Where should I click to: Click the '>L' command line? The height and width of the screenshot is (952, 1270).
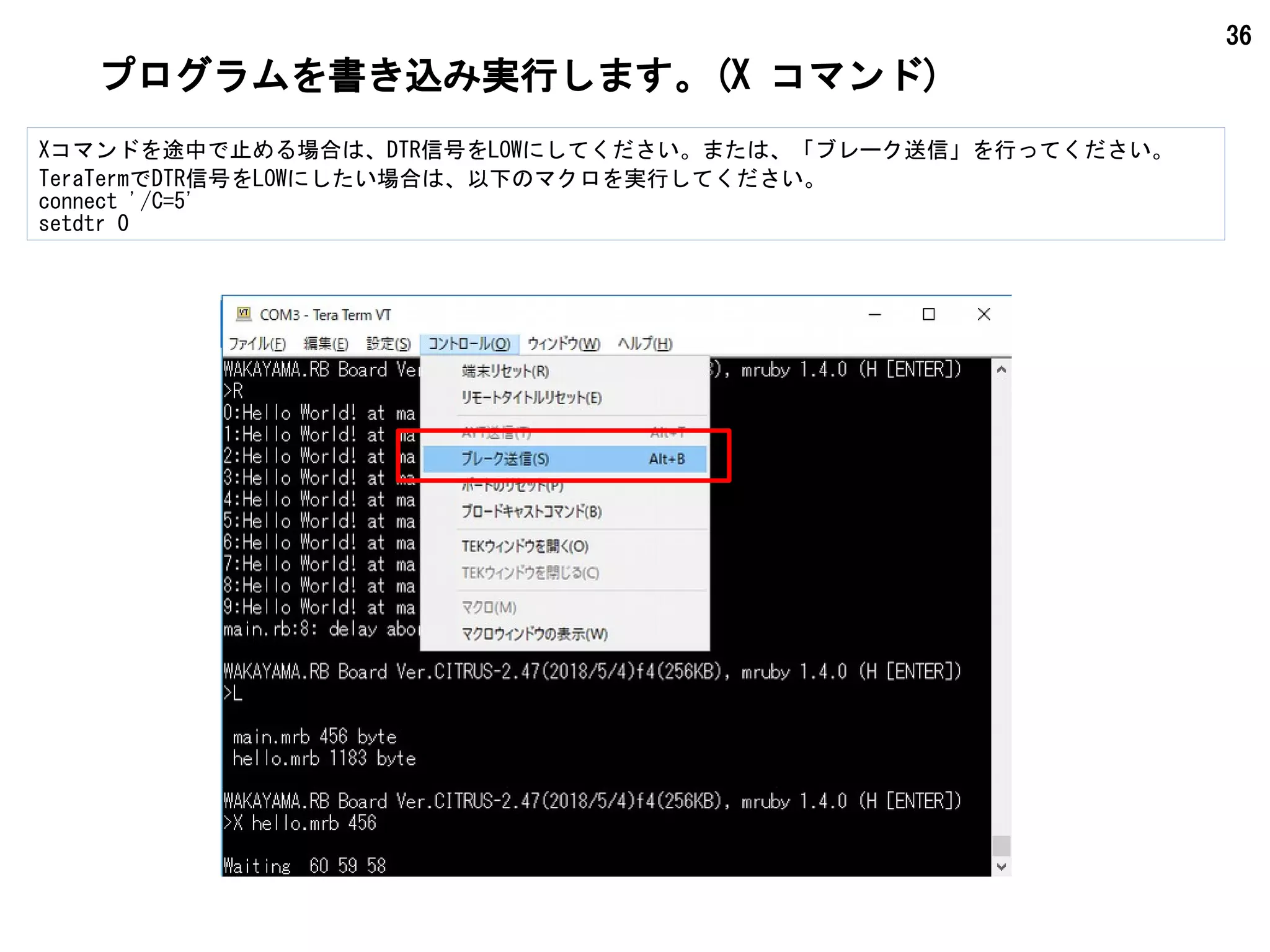pyautogui.click(x=233, y=693)
